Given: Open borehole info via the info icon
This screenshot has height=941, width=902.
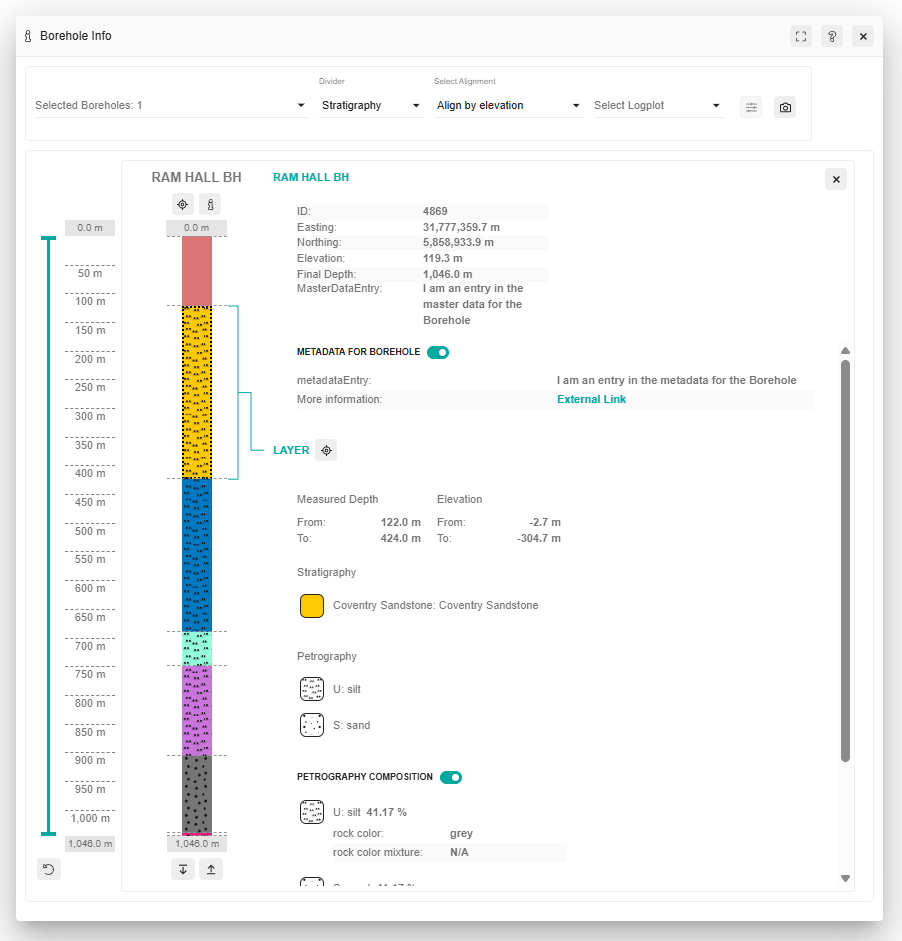Looking at the screenshot, I should click(210, 204).
